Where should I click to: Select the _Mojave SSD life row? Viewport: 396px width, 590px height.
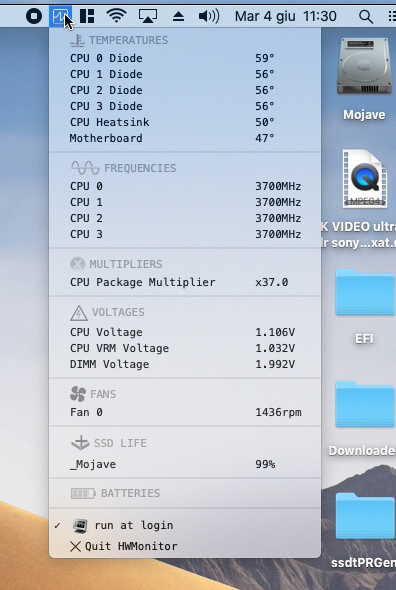185,464
